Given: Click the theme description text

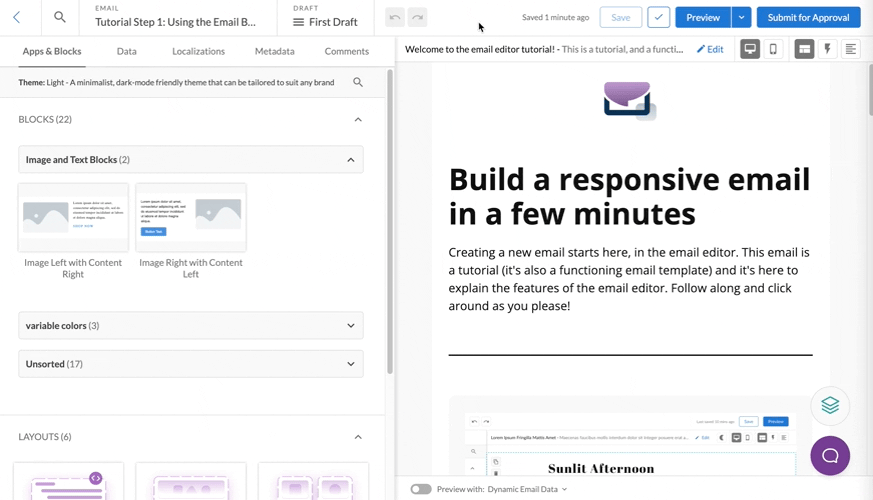Looking at the screenshot, I should pyautogui.click(x=176, y=82).
